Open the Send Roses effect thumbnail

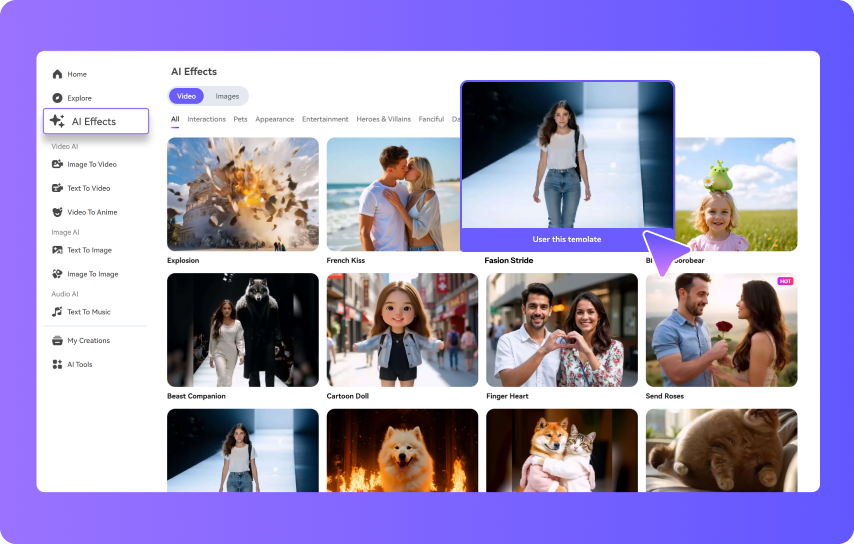click(722, 330)
